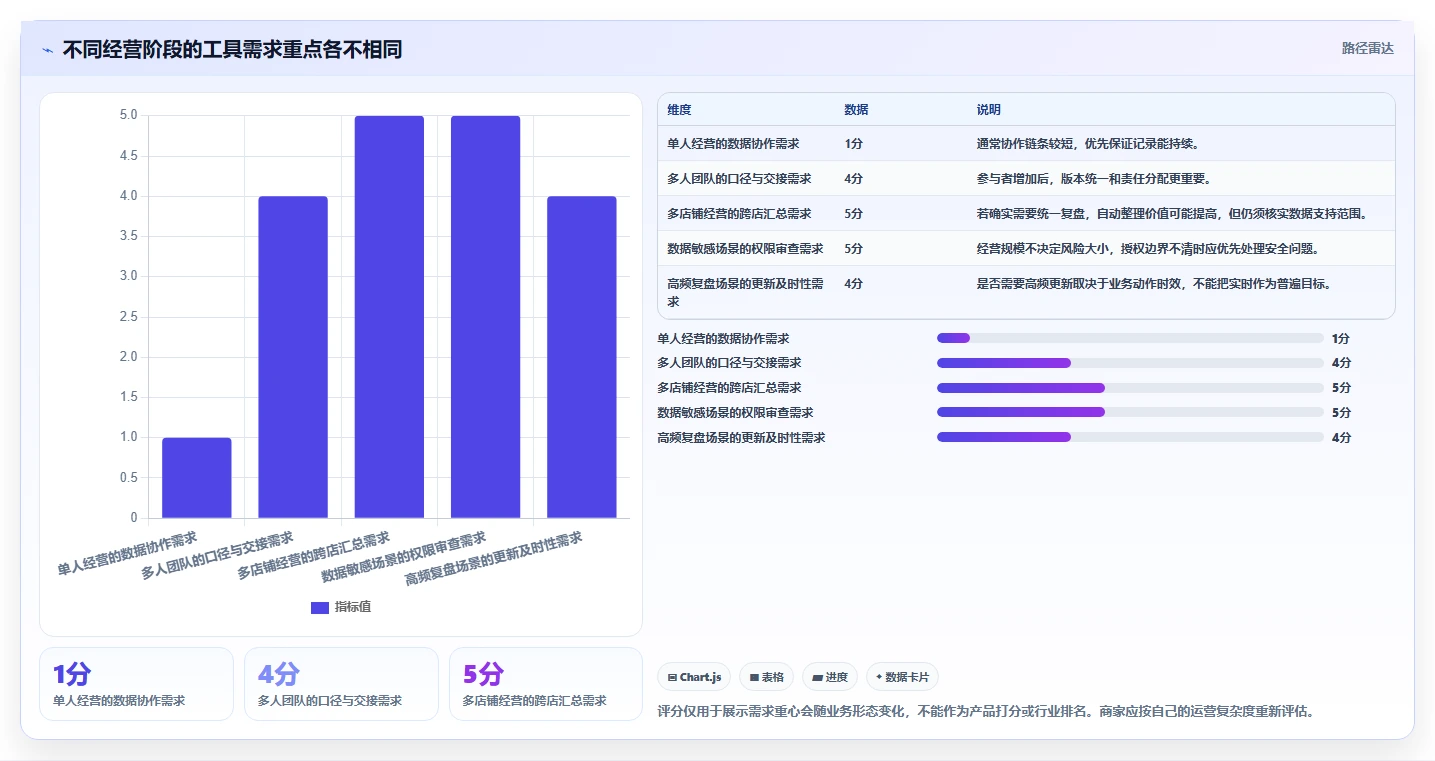Click description 通常协作链条较短，优先保证记录能持续。

tap(1088, 144)
